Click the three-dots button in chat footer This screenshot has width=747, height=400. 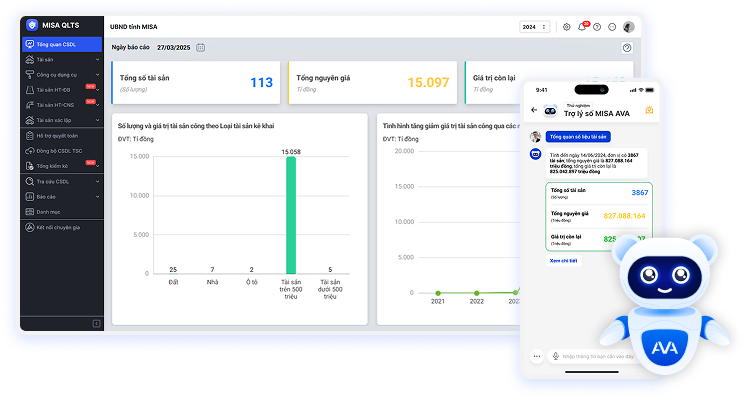click(537, 356)
